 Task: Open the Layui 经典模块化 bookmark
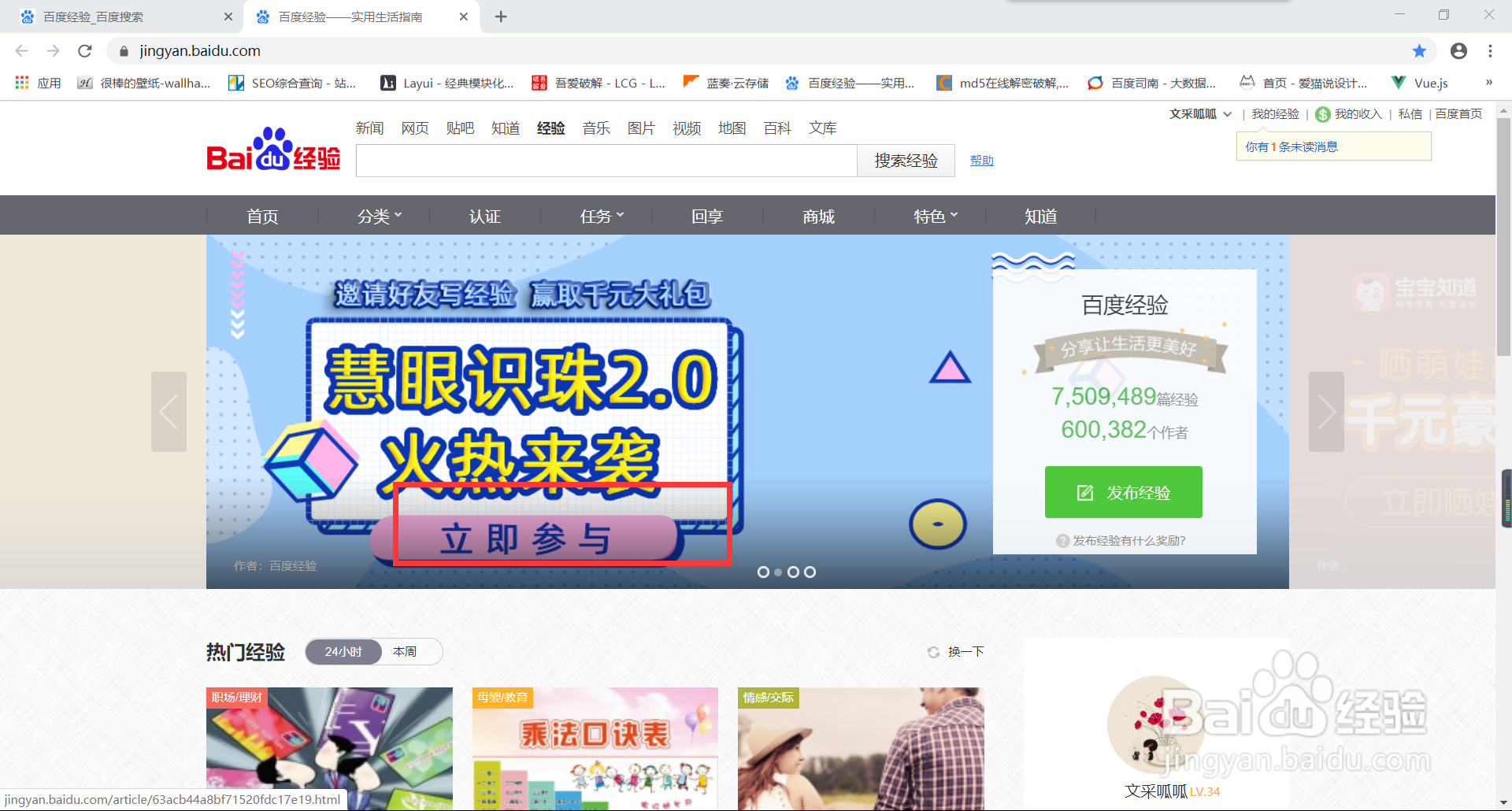447,83
